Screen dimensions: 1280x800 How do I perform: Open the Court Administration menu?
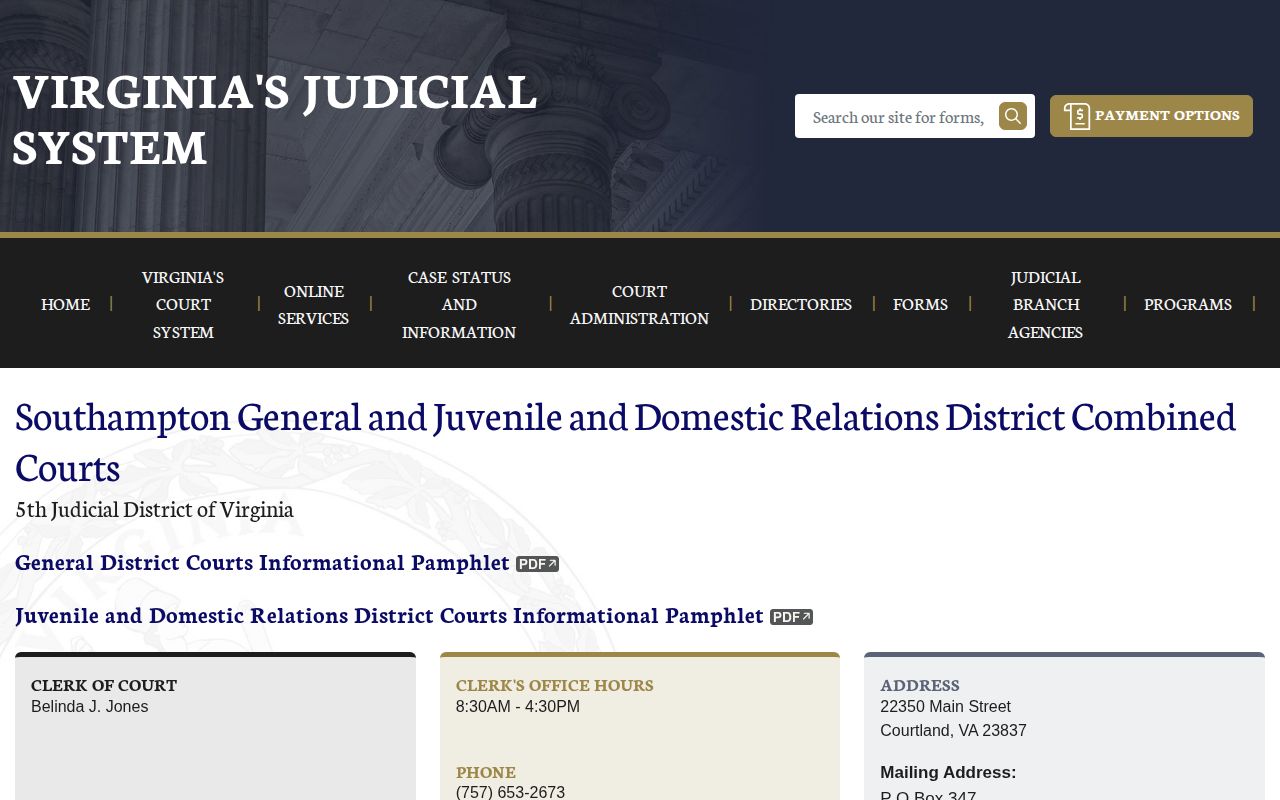639,304
